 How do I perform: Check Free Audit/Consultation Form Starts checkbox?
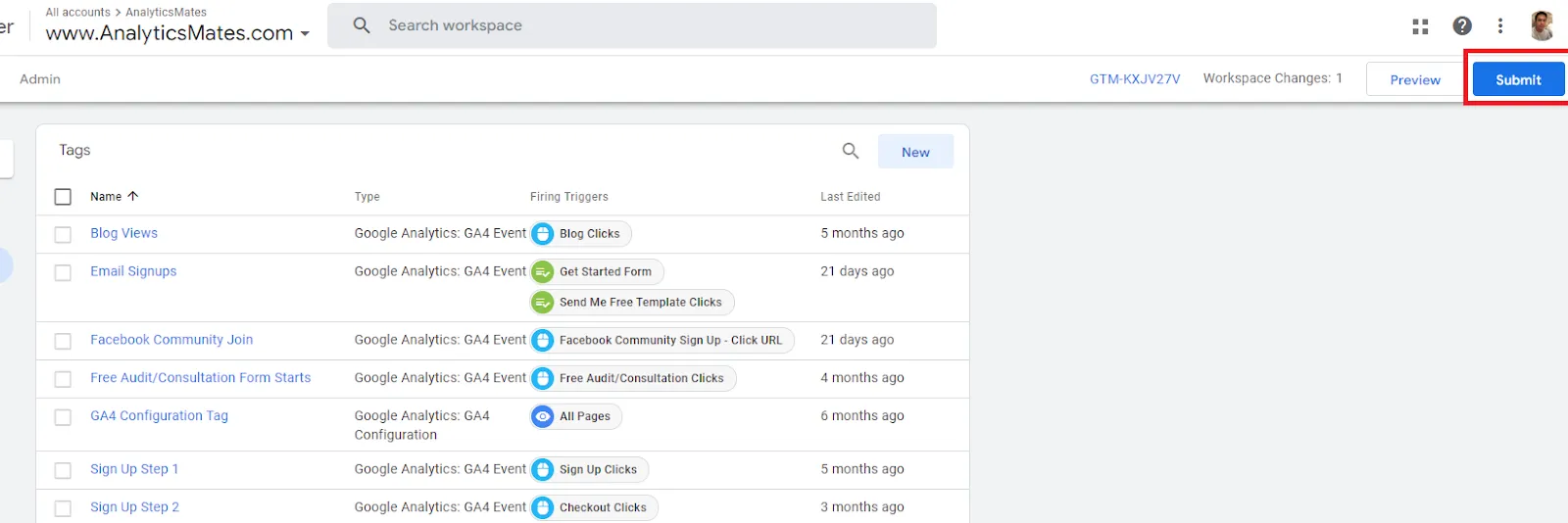63,379
